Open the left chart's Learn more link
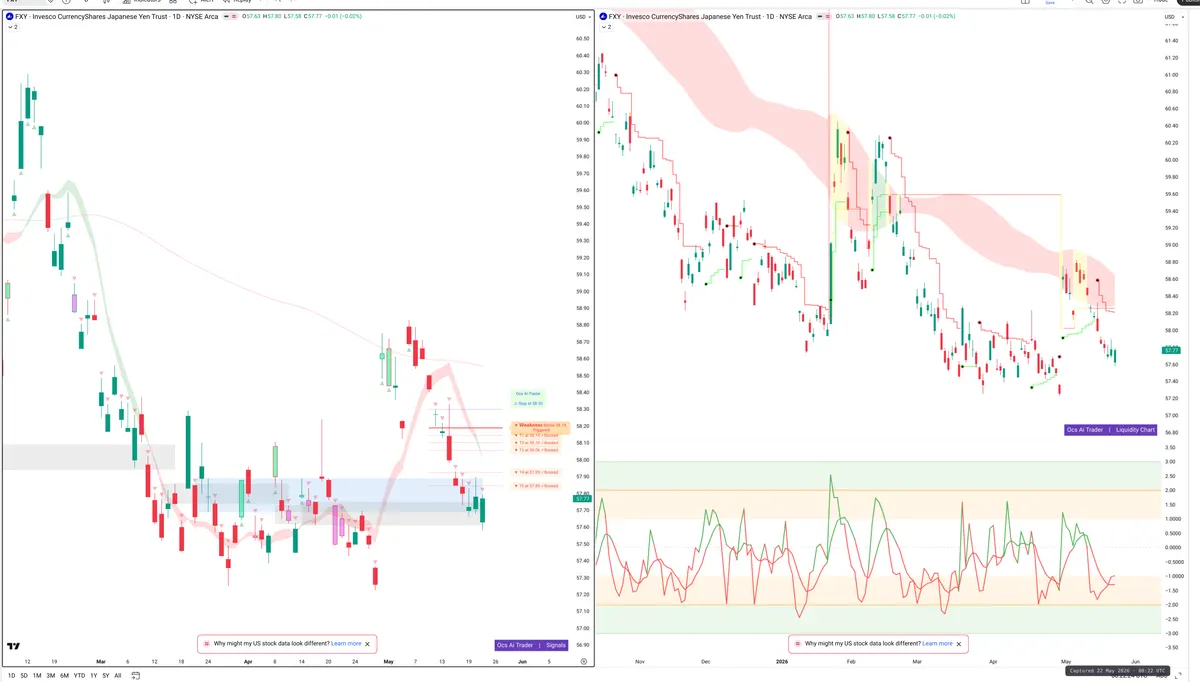This screenshot has width=1200, height=682. coord(346,644)
